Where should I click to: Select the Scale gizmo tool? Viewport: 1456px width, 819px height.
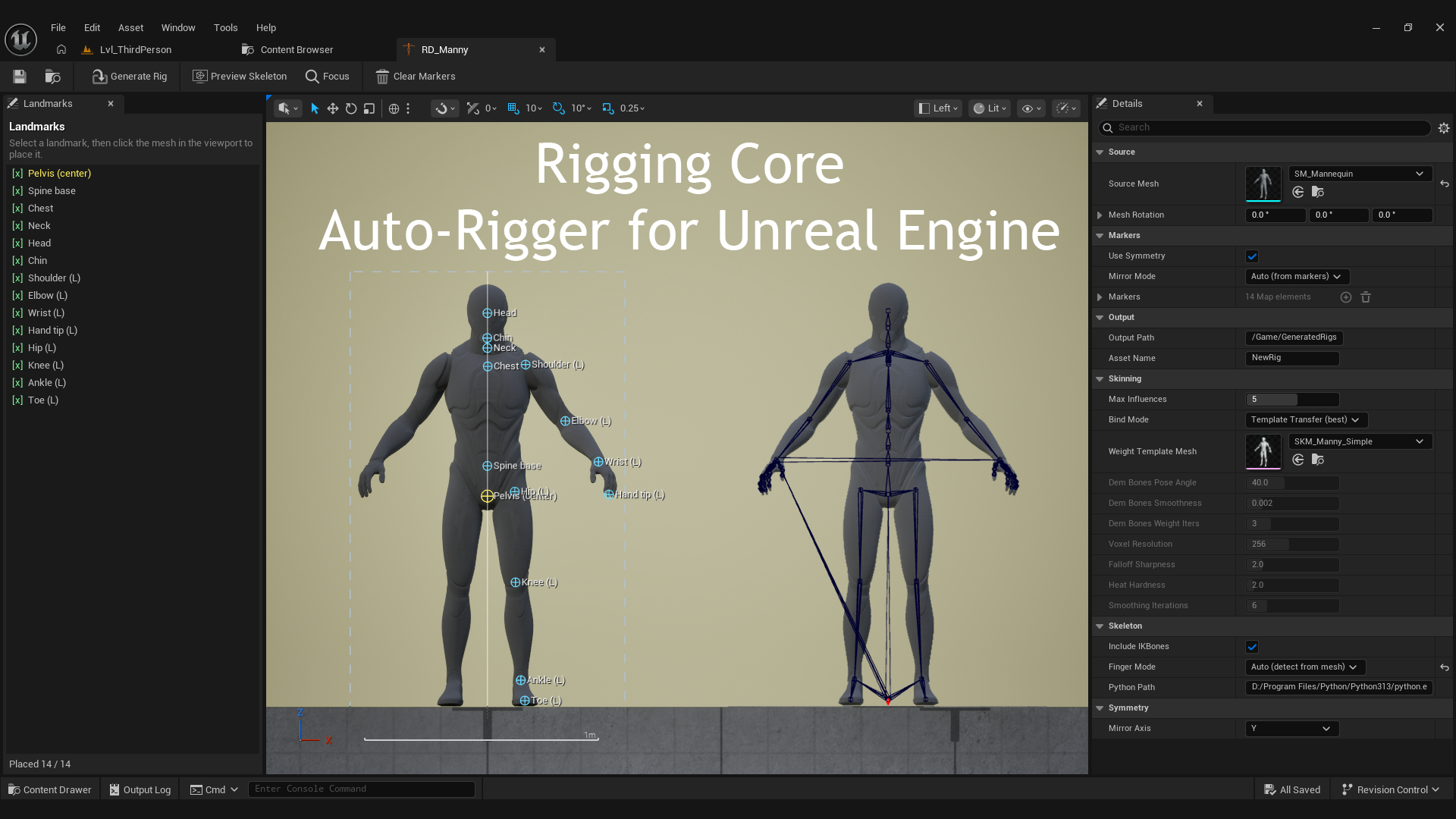click(x=369, y=108)
